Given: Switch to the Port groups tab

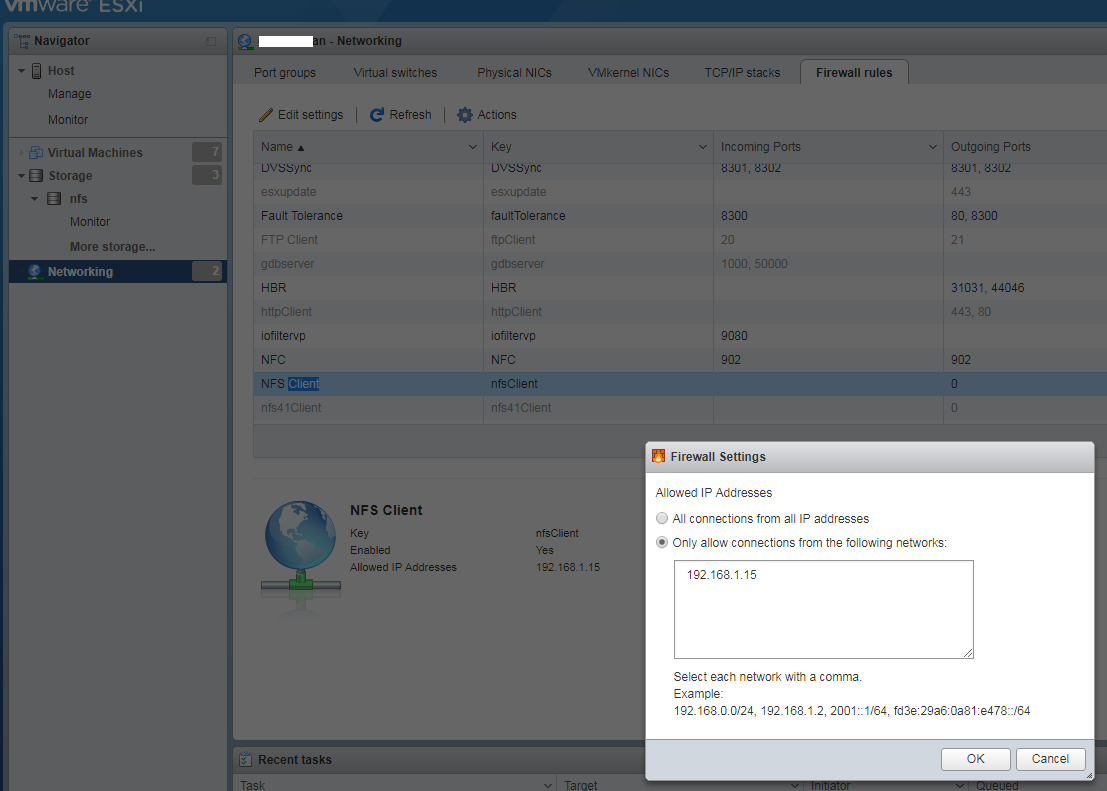Looking at the screenshot, I should pos(285,73).
